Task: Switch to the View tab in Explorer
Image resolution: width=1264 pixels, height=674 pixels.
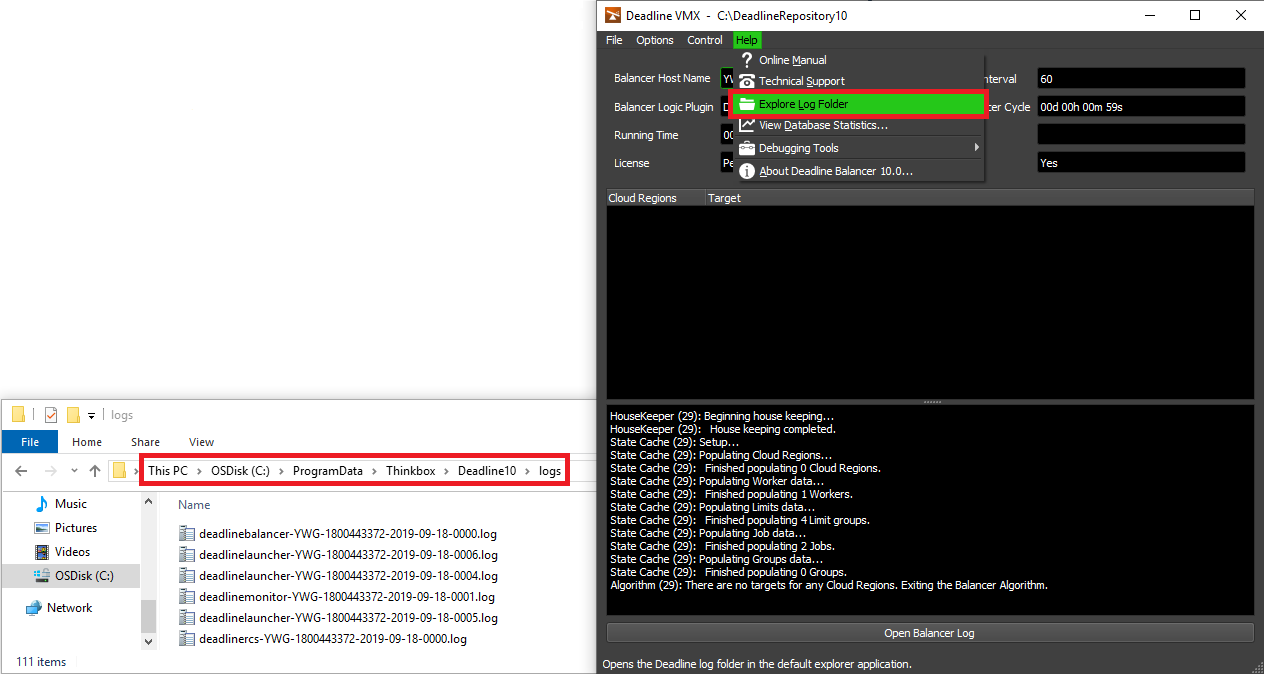Action: coord(201,442)
